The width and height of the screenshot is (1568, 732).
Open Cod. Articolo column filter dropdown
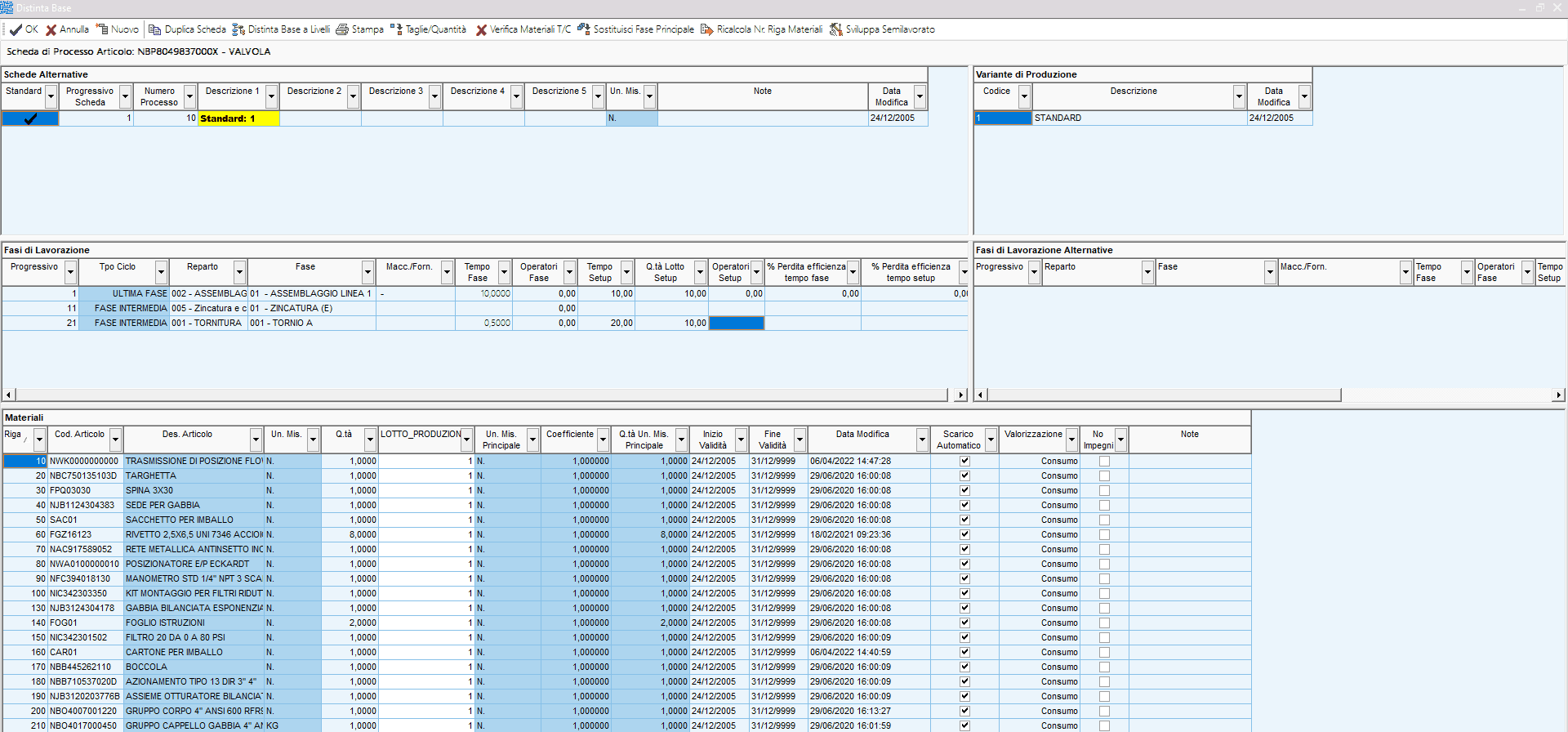tap(115, 440)
